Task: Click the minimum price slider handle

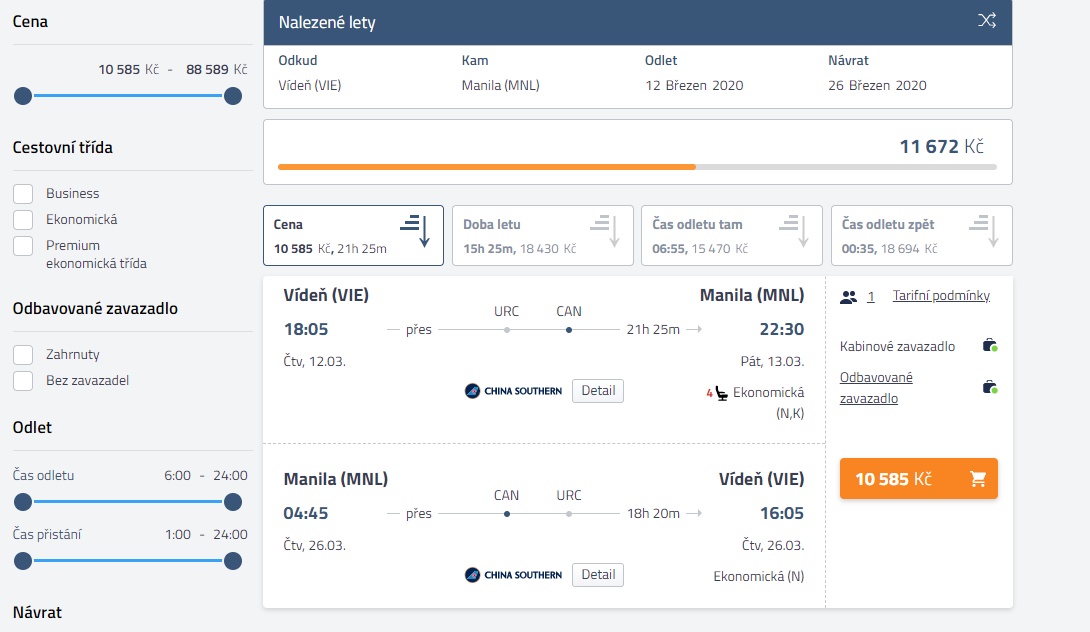Action: [x=23, y=96]
